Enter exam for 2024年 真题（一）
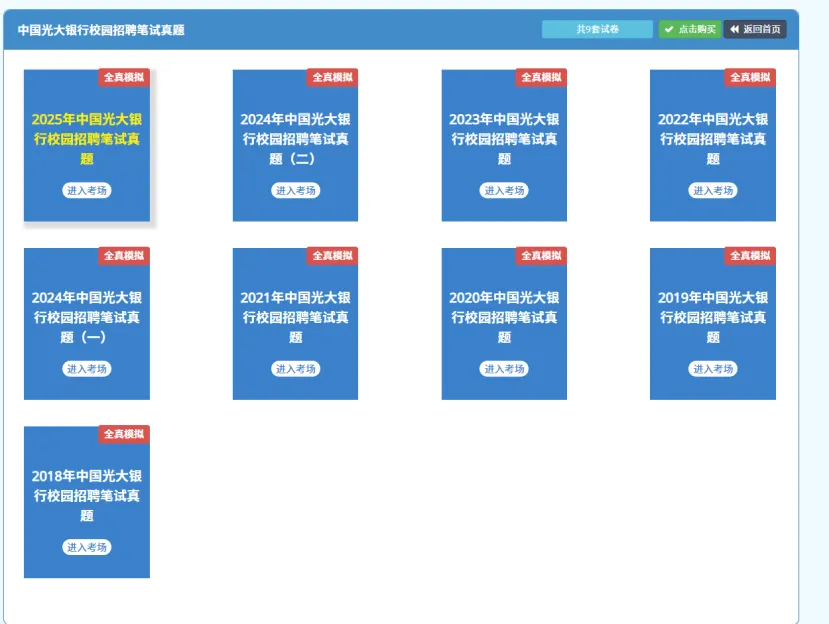 tap(87, 369)
